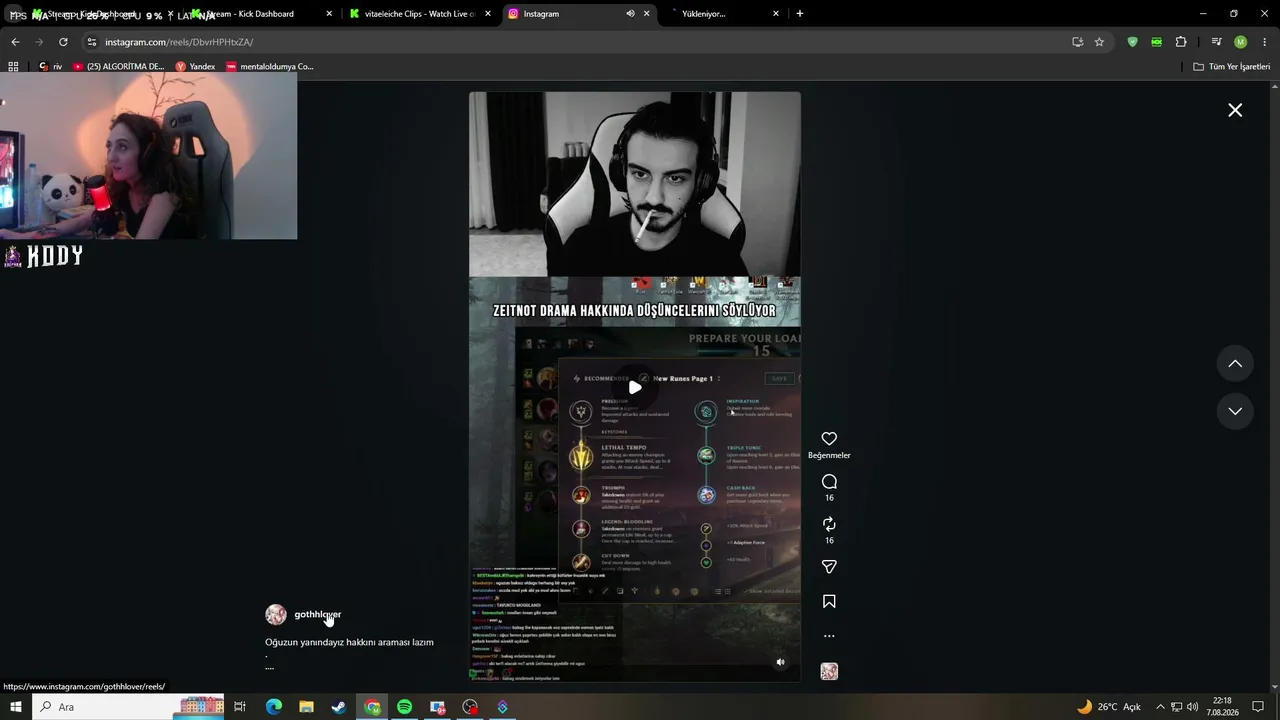Open more options for the reel

(x=829, y=636)
